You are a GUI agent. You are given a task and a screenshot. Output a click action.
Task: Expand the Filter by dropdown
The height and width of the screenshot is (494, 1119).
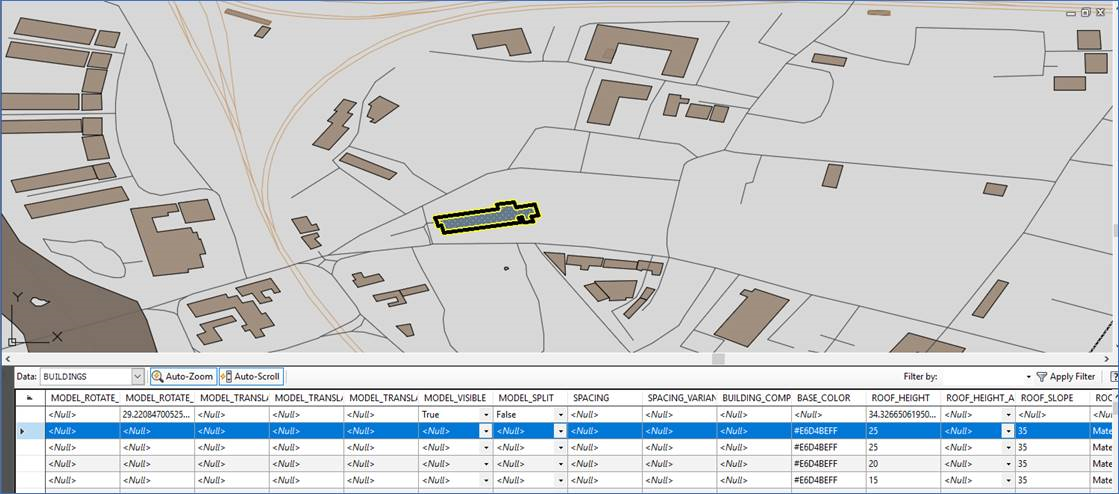pyautogui.click(x=1028, y=377)
